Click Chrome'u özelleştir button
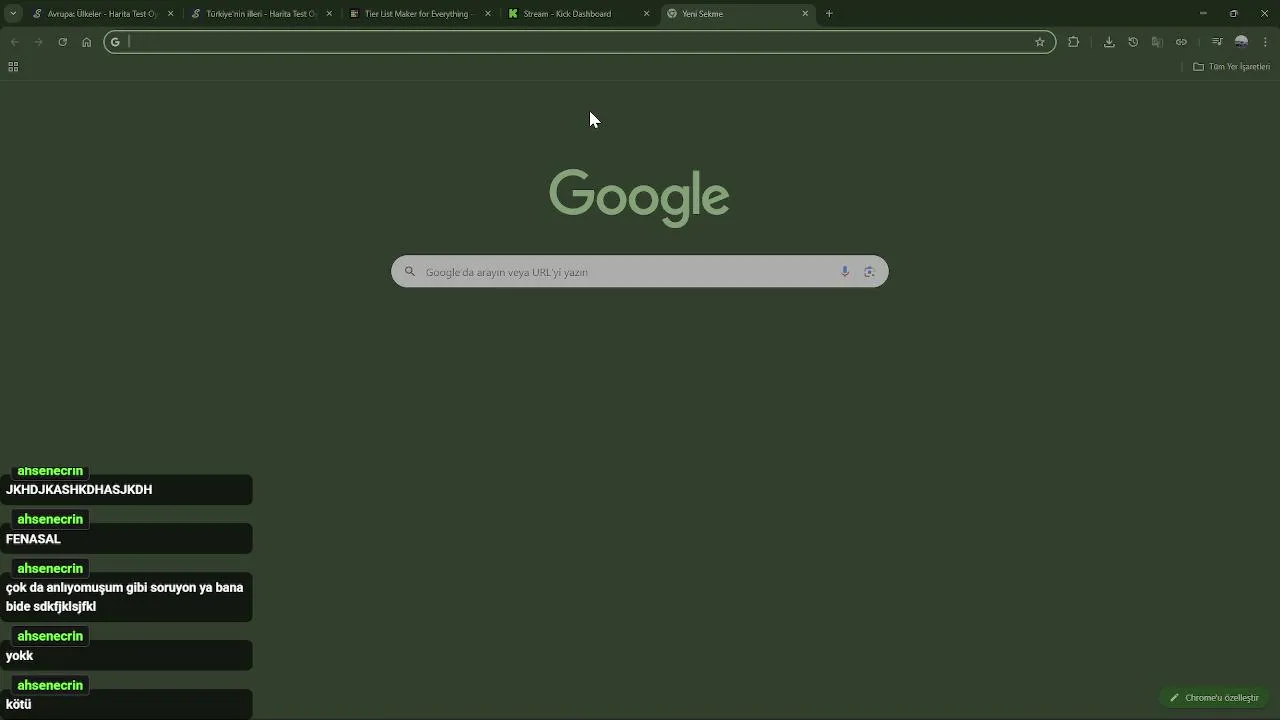Image resolution: width=1280 pixels, height=720 pixels. 1214,698
